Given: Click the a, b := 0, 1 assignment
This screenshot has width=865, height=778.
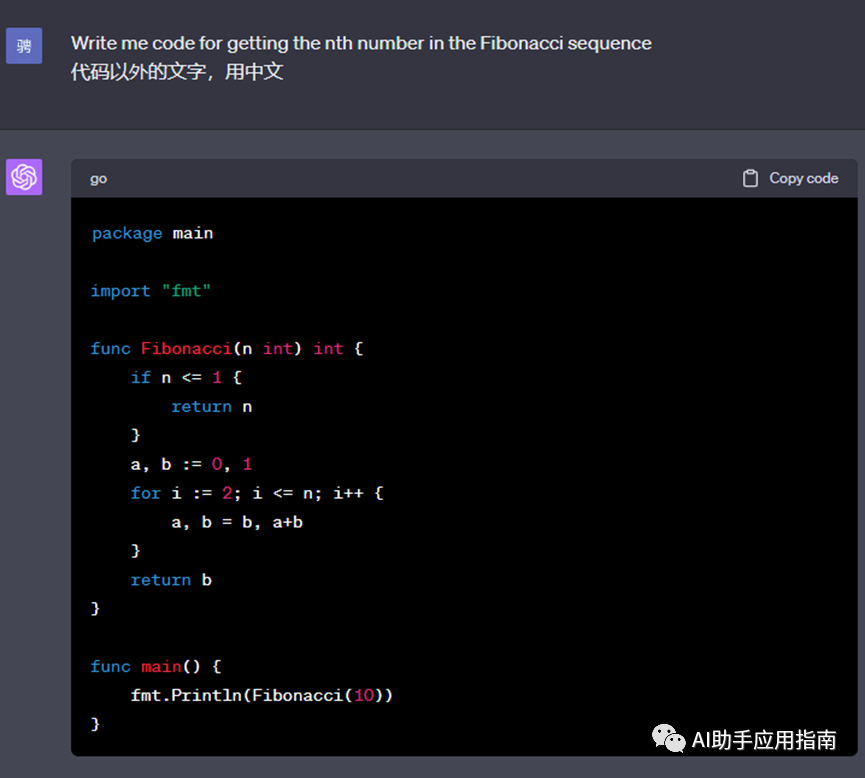Looking at the screenshot, I should pos(191,465).
